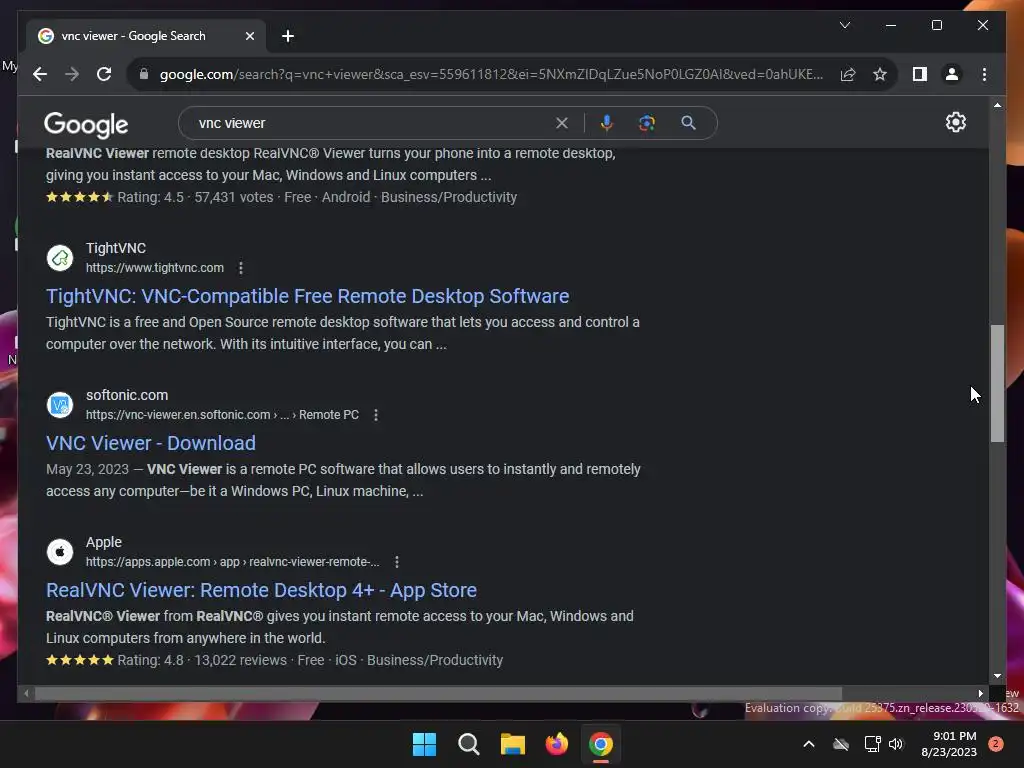Click the vertical scrollbar thumb

(x=997, y=383)
